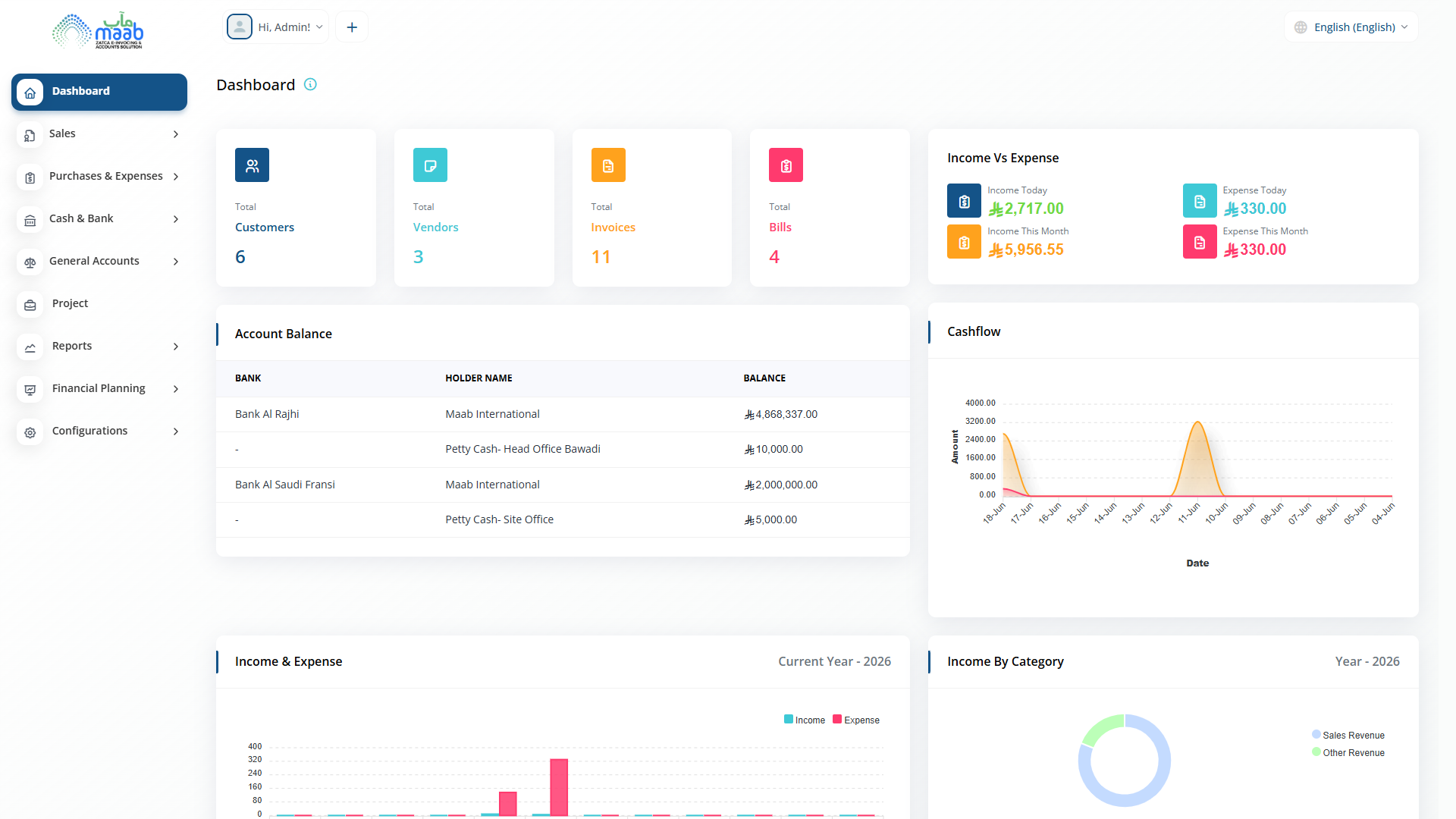Click the Income Today icon
The height and width of the screenshot is (819, 1456).
coord(964,201)
